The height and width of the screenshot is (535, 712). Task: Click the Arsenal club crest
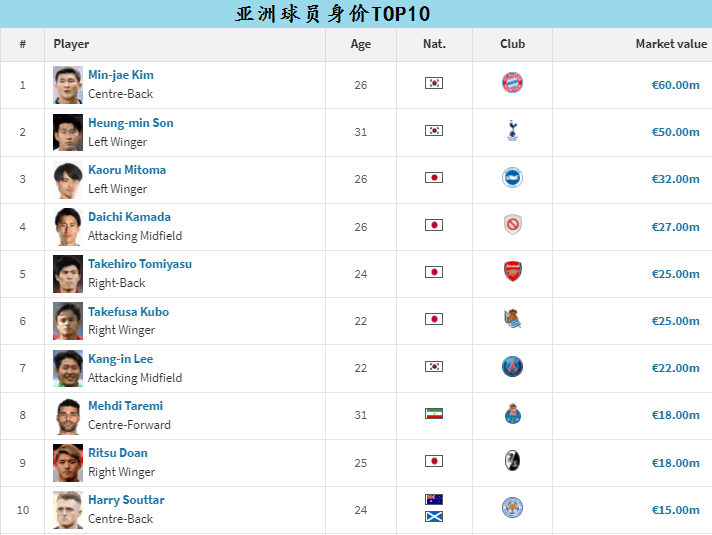[513, 272]
